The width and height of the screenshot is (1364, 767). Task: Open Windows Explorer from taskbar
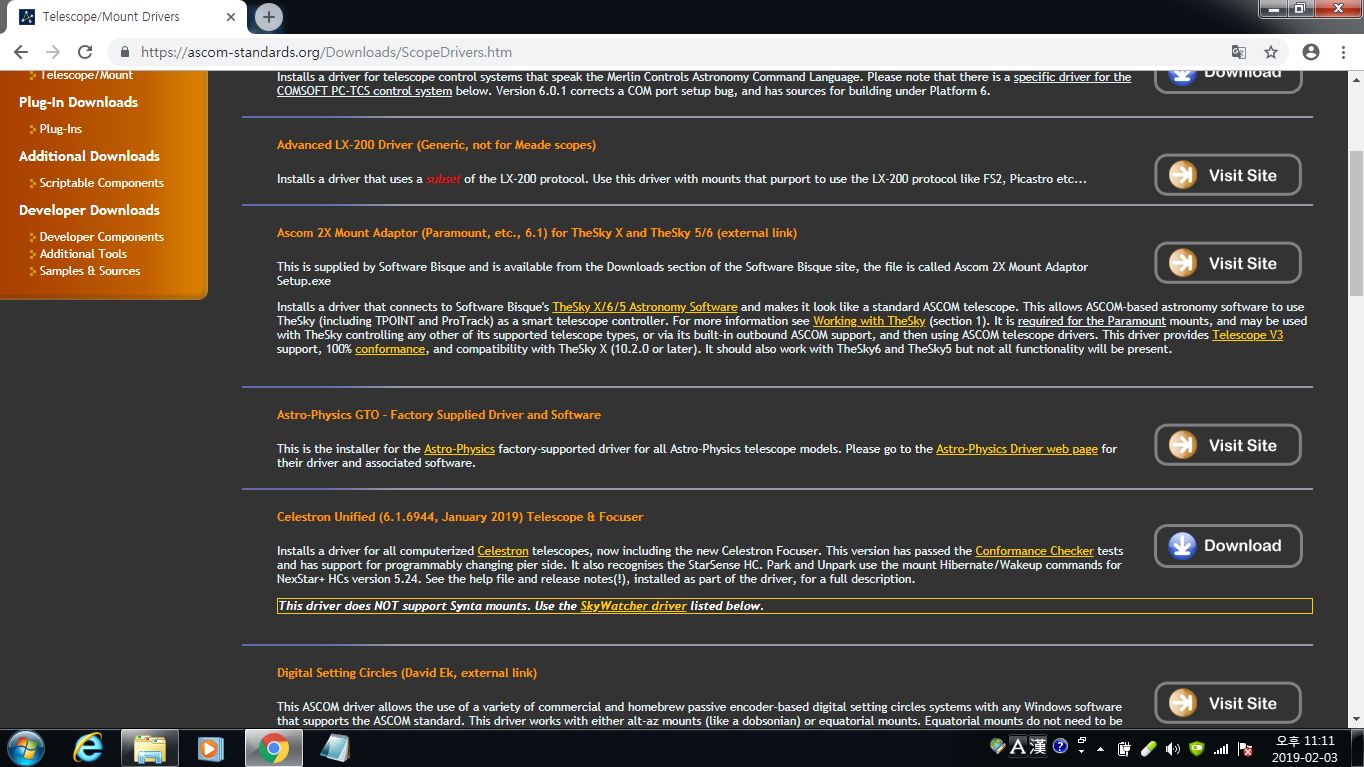150,748
